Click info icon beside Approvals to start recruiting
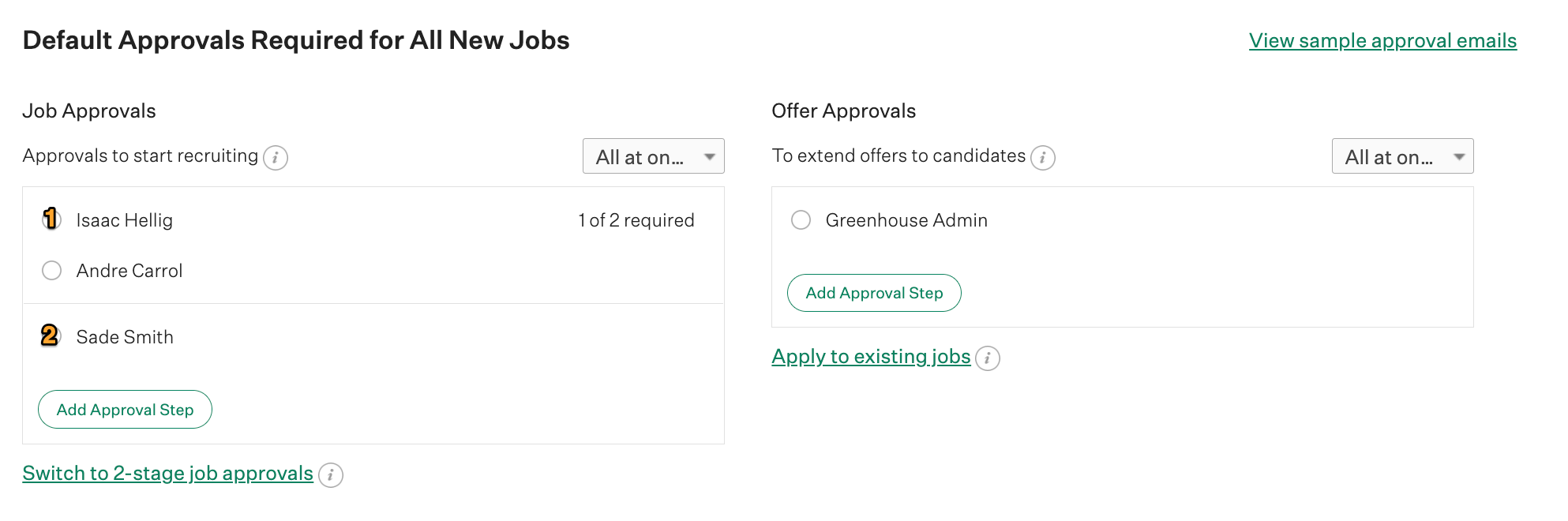 [x=275, y=158]
